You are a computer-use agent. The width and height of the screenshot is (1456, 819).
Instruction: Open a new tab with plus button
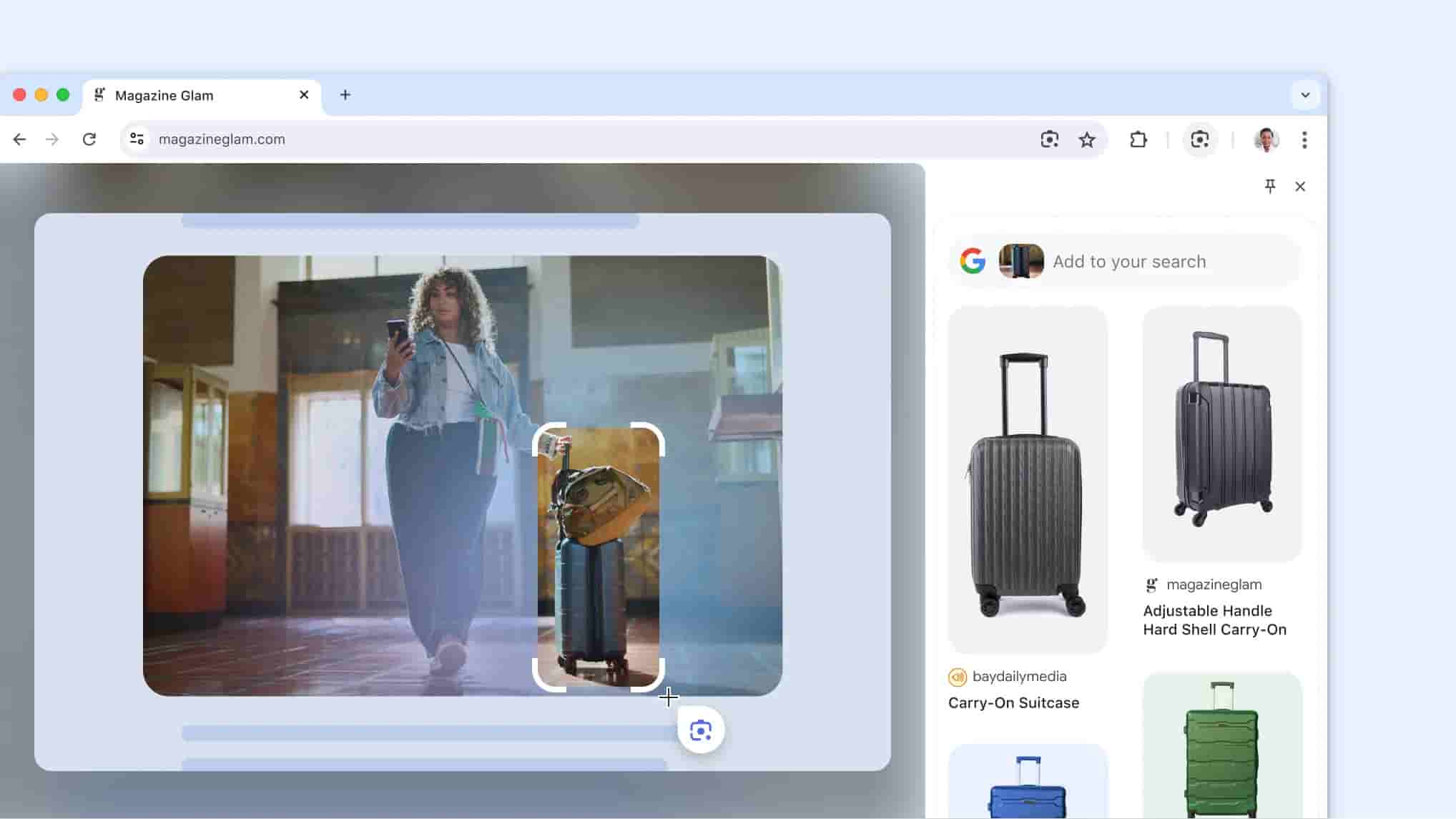pyautogui.click(x=345, y=95)
